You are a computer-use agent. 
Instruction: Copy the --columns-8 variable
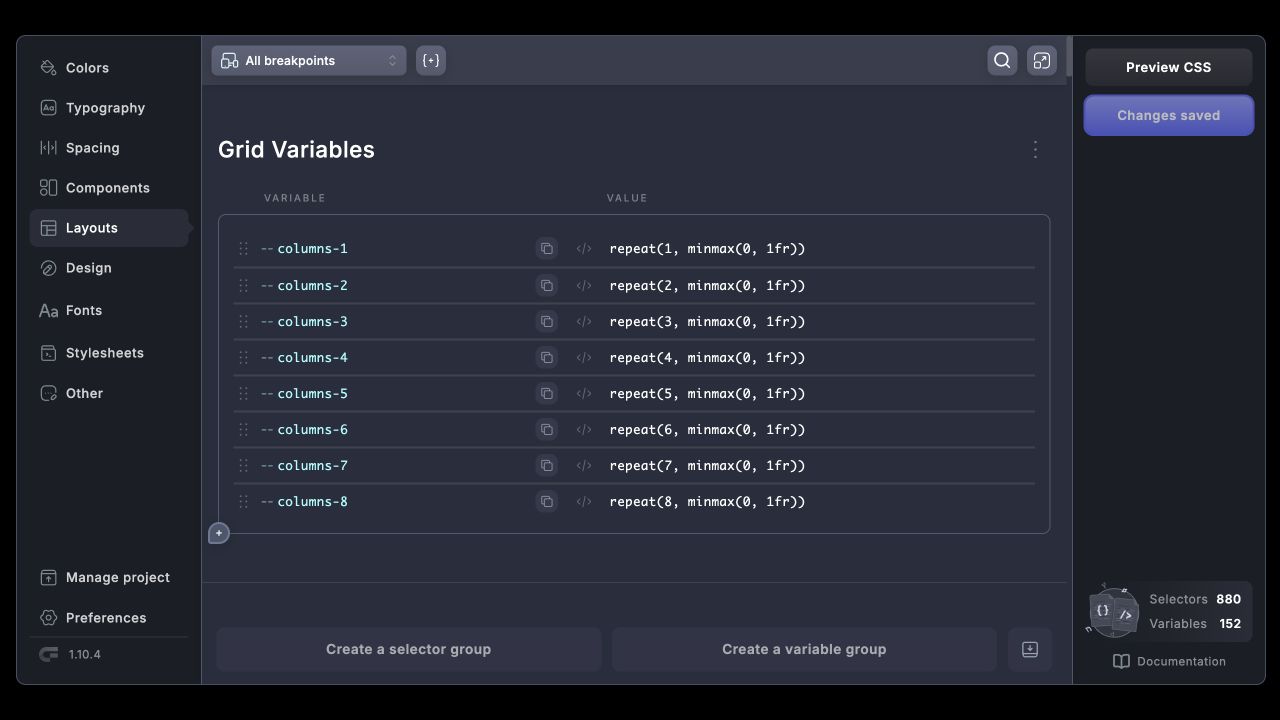pos(546,502)
